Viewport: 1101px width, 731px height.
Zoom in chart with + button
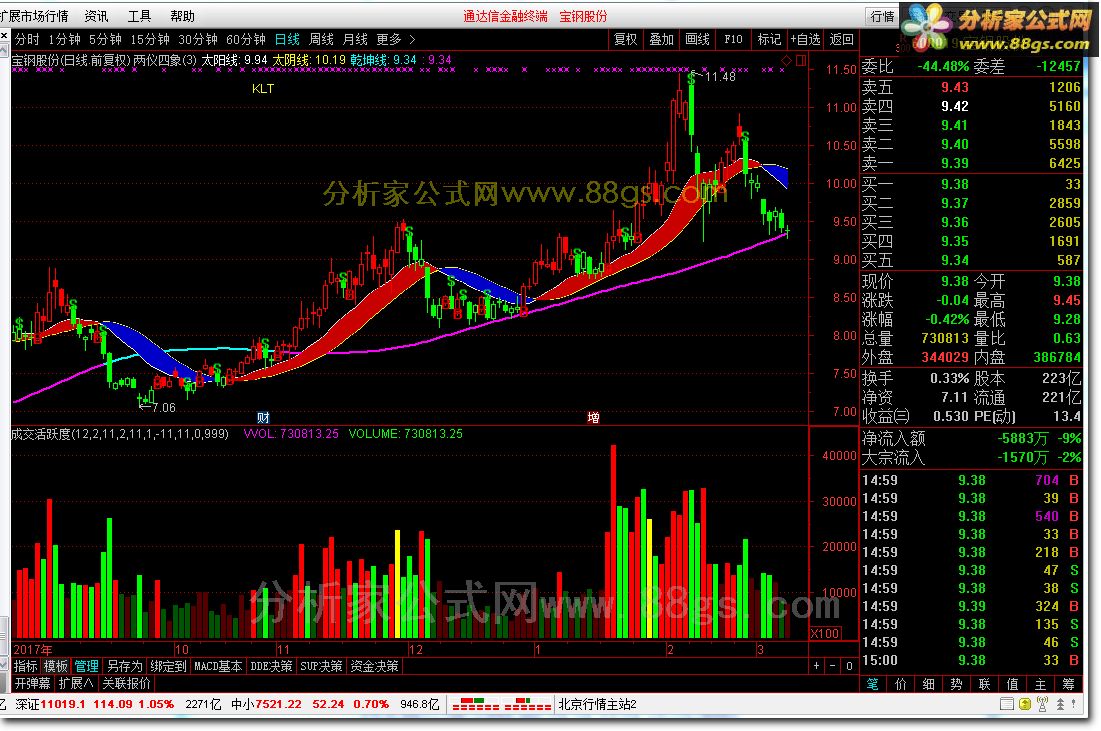point(816,666)
